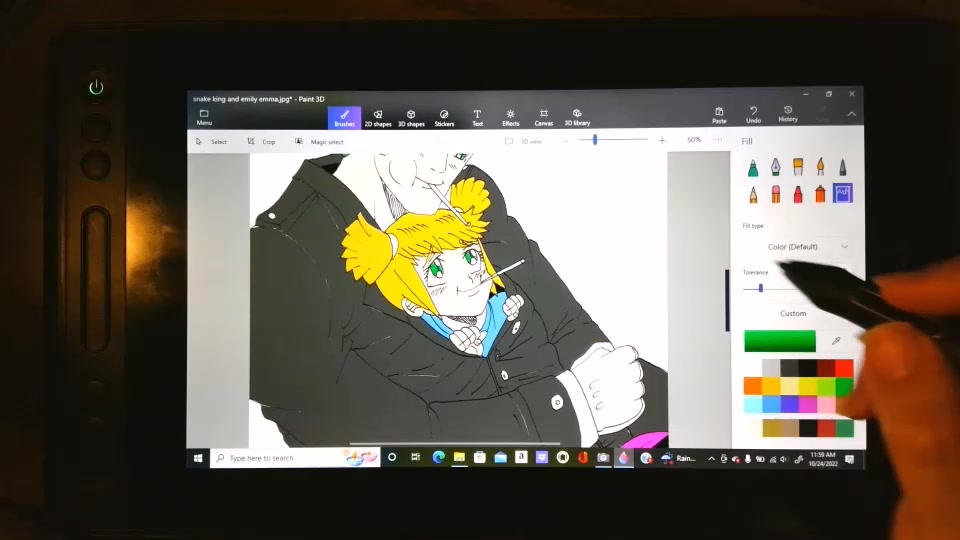Toggle 3D view

click(523, 141)
